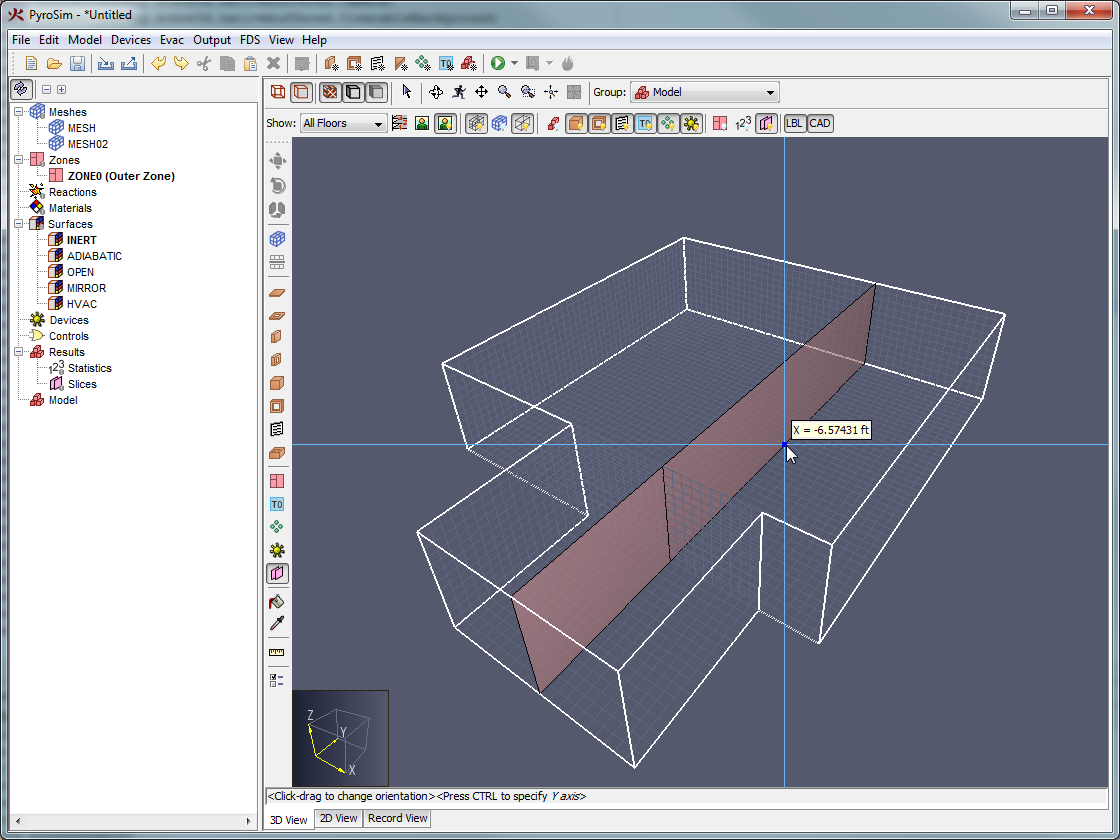Switch to the 2D View tab
This screenshot has height=840, width=1120.
[339, 818]
